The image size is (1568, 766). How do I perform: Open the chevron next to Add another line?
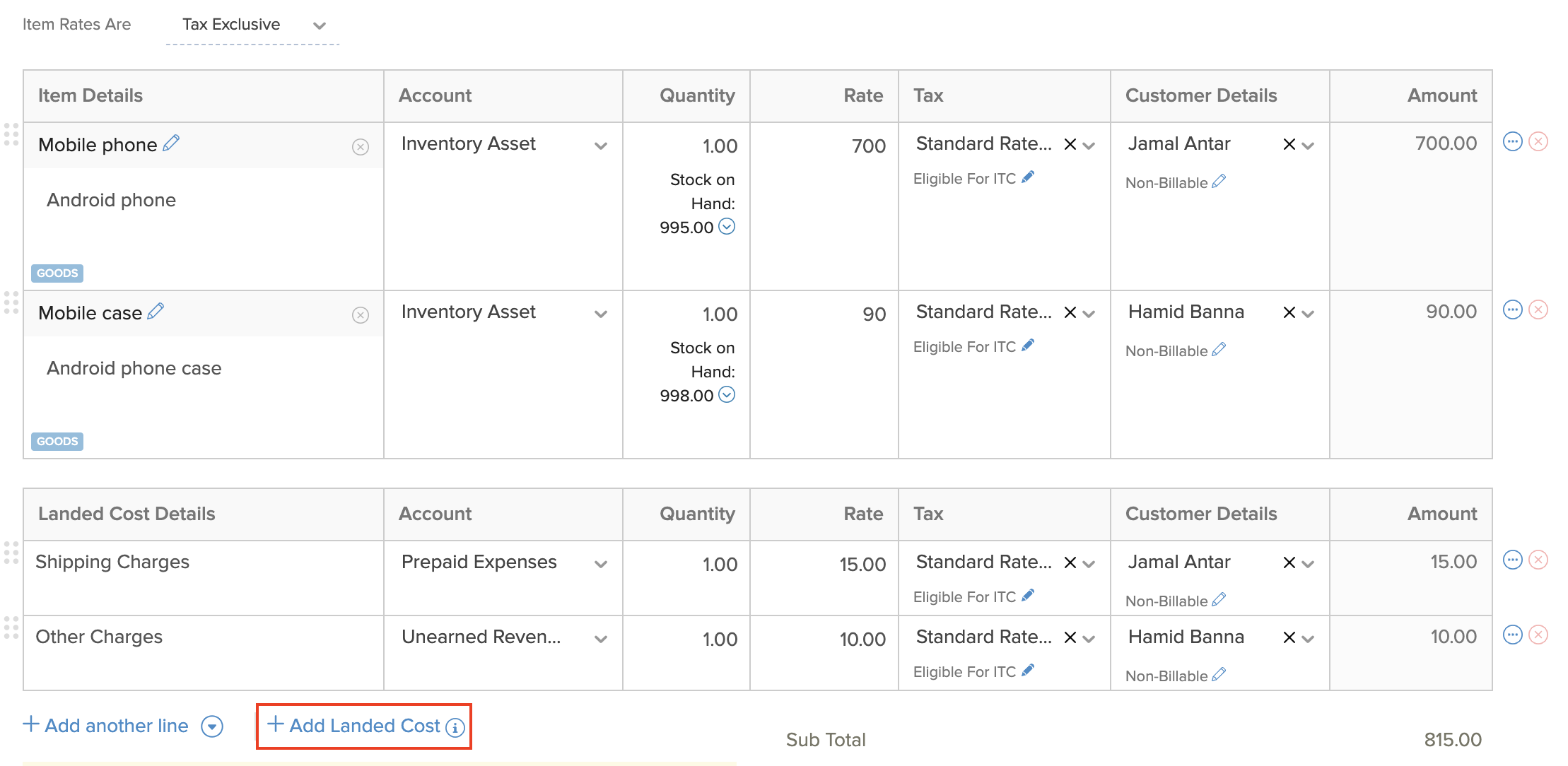(x=211, y=726)
